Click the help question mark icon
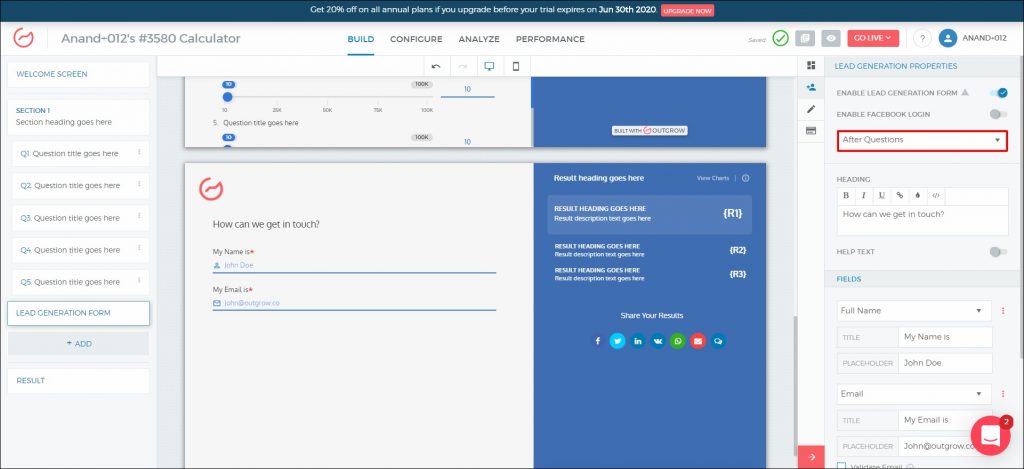The width and height of the screenshot is (1024, 469). point(921,38)
